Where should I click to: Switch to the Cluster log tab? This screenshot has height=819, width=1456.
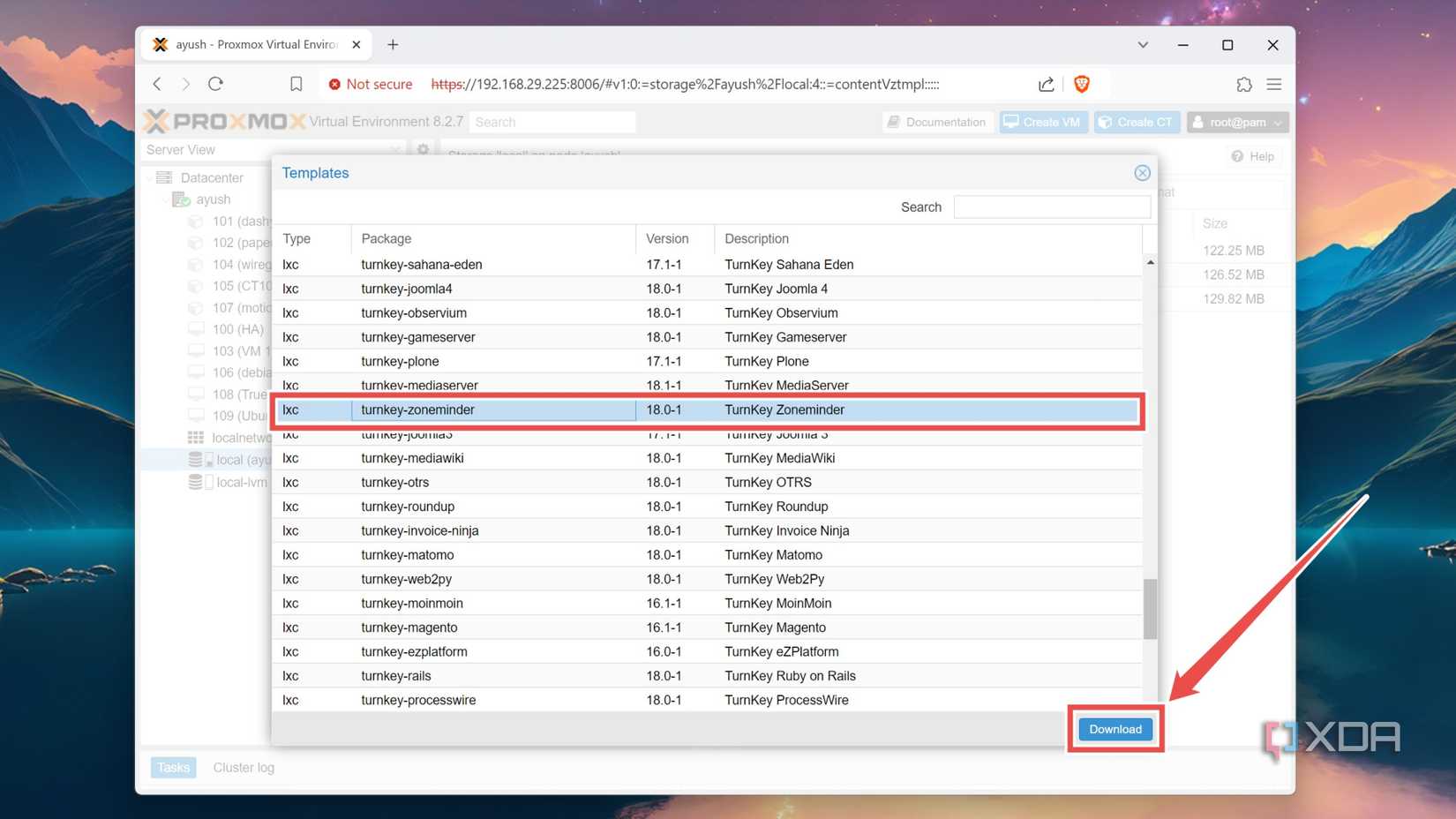pos(244,768)
